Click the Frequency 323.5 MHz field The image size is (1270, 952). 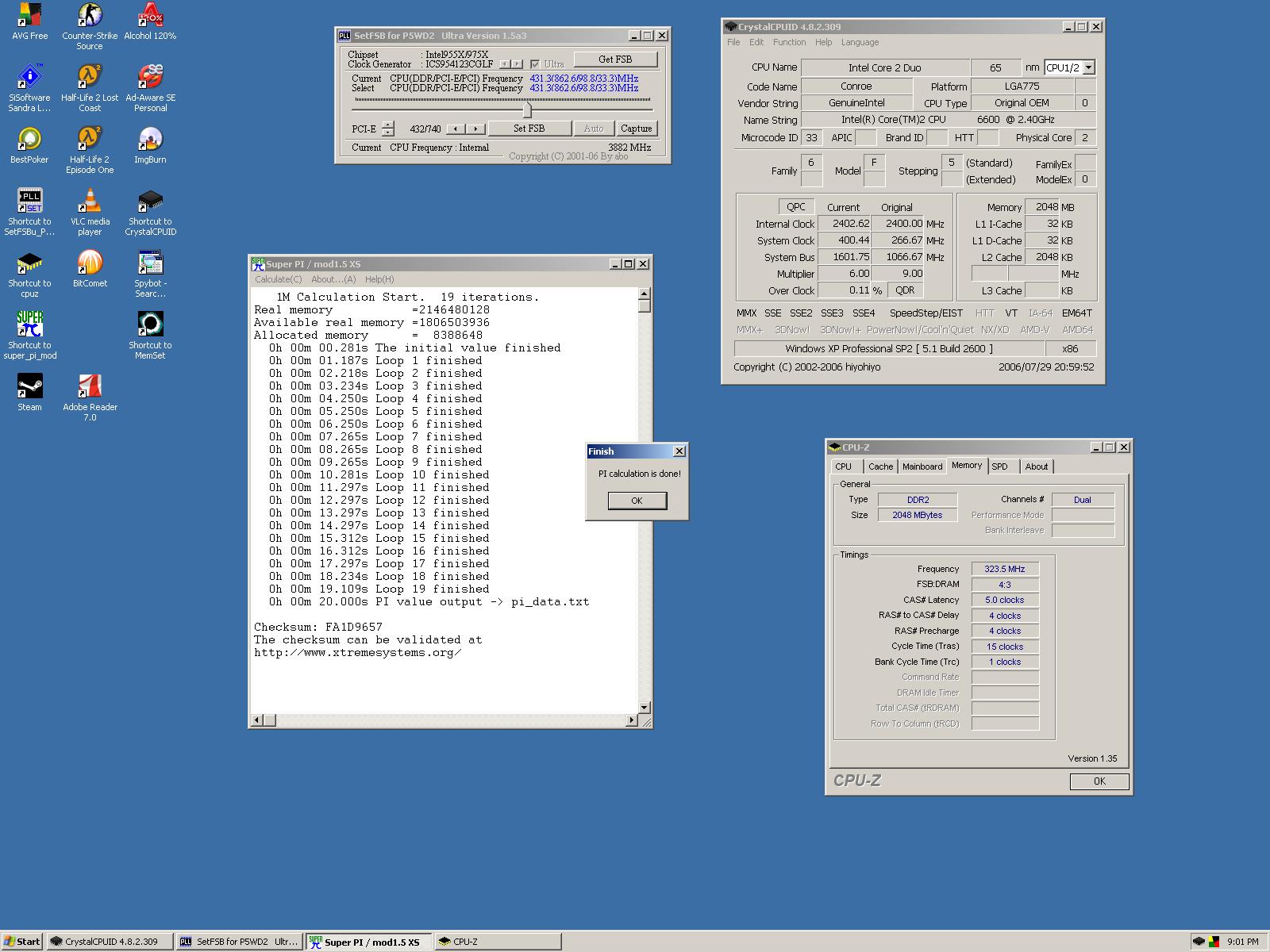point(1005,569)
